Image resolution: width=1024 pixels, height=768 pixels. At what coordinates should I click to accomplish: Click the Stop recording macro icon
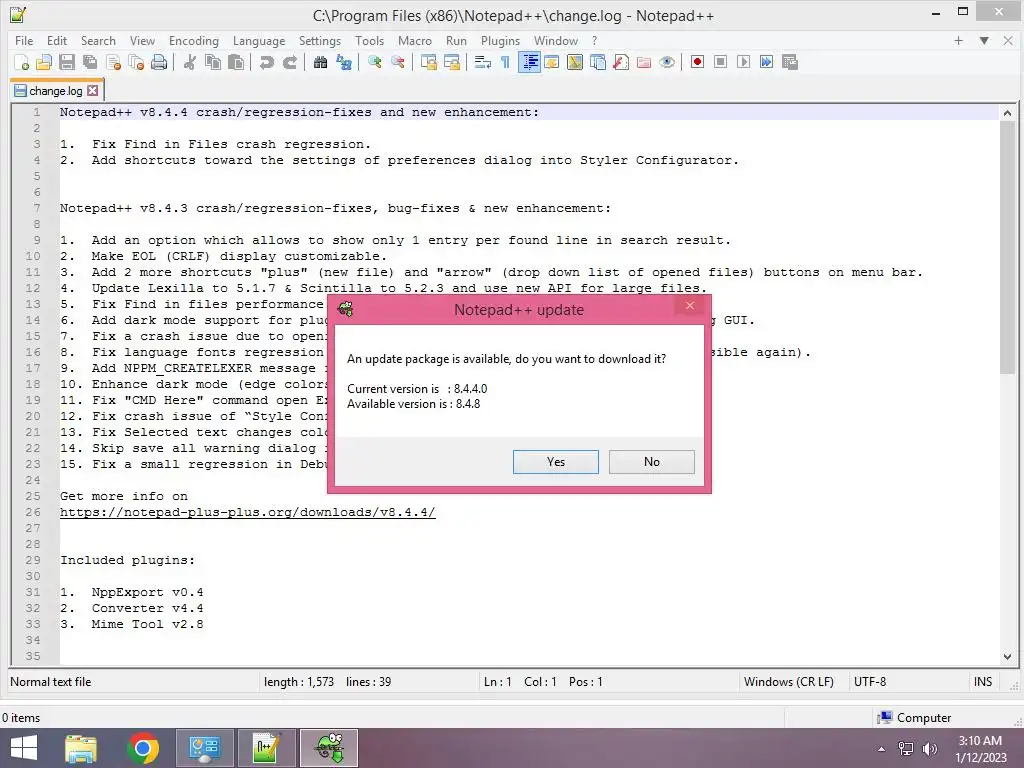(x=720, y=62)
